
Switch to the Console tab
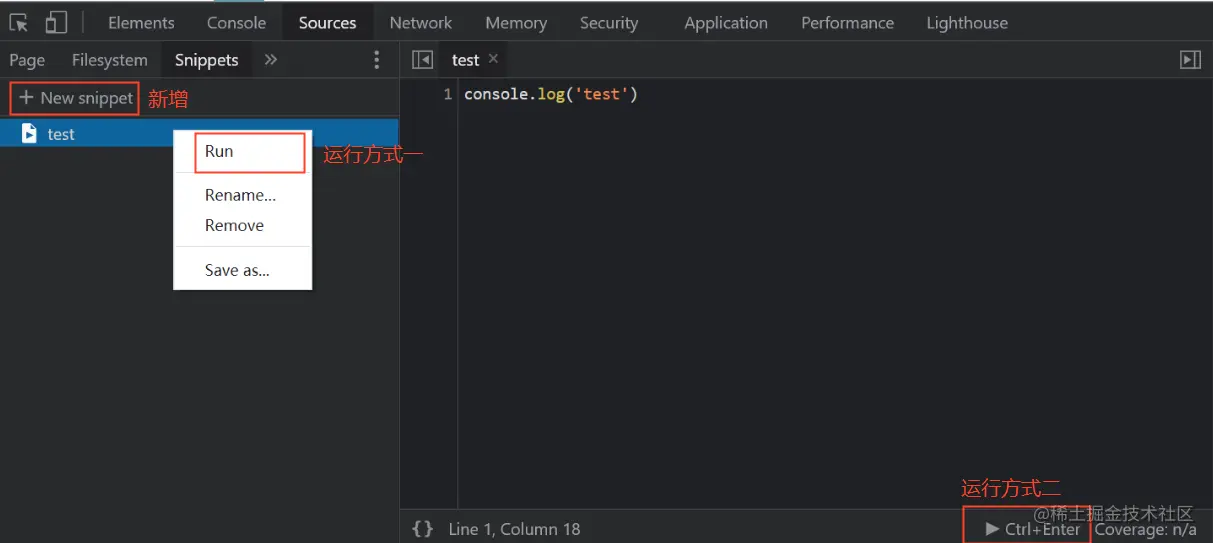point(236,22)
